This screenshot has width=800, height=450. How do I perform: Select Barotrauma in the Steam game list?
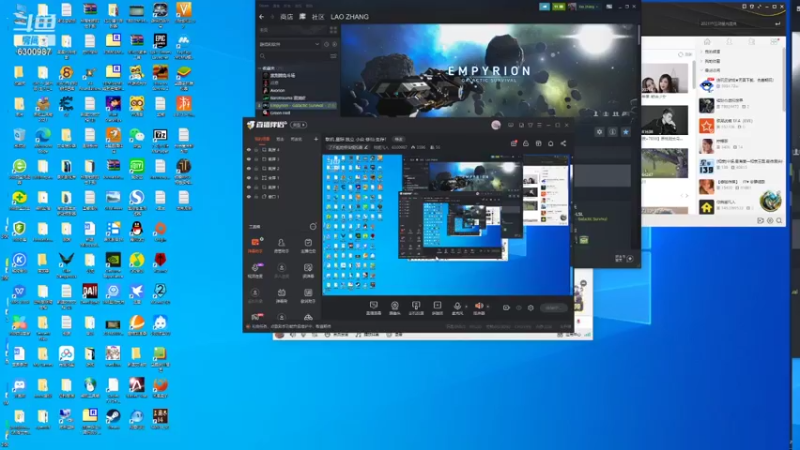coord(287,98)
